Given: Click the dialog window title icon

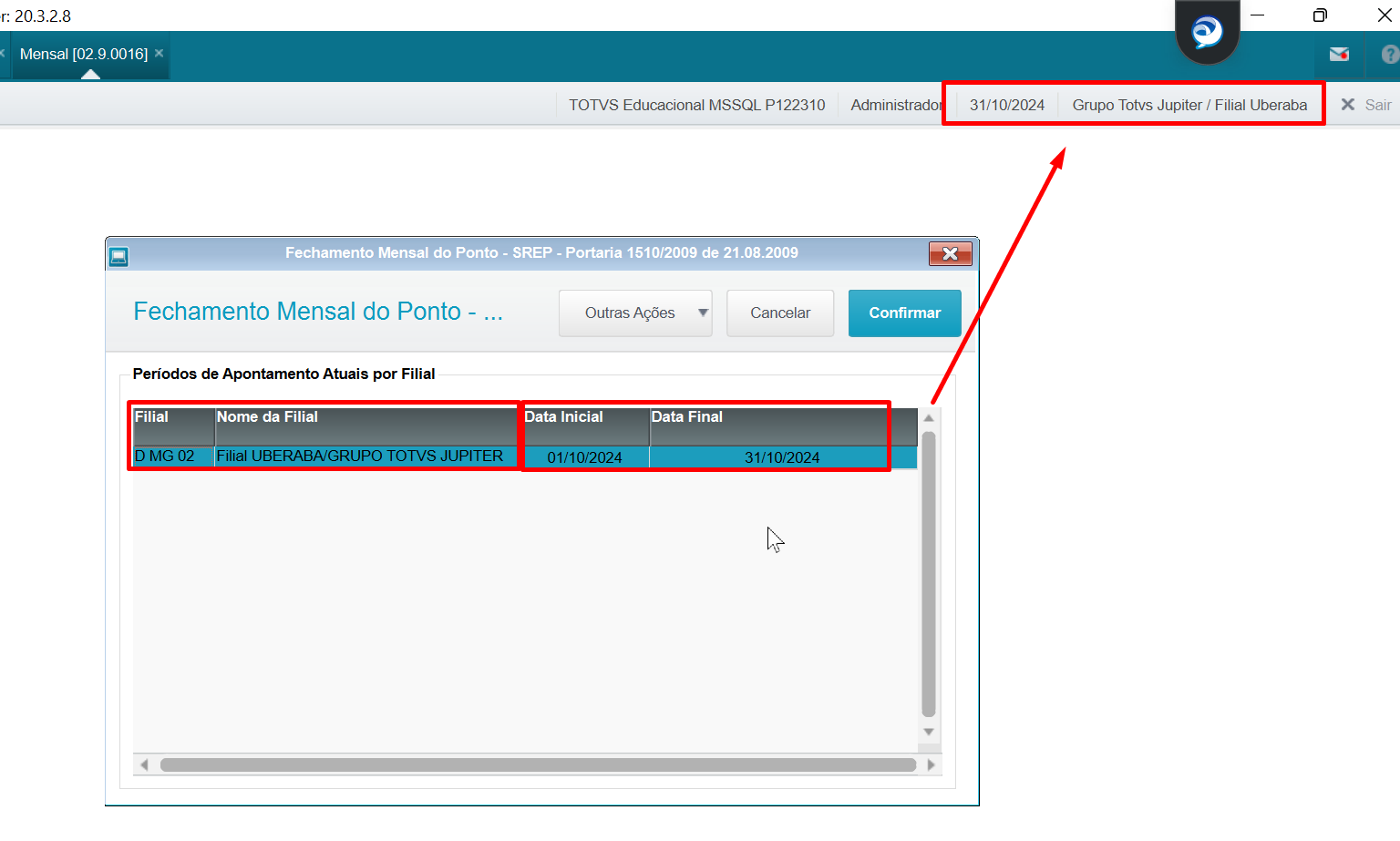Looking at the screenshot, I should click(x=118, y=257).
